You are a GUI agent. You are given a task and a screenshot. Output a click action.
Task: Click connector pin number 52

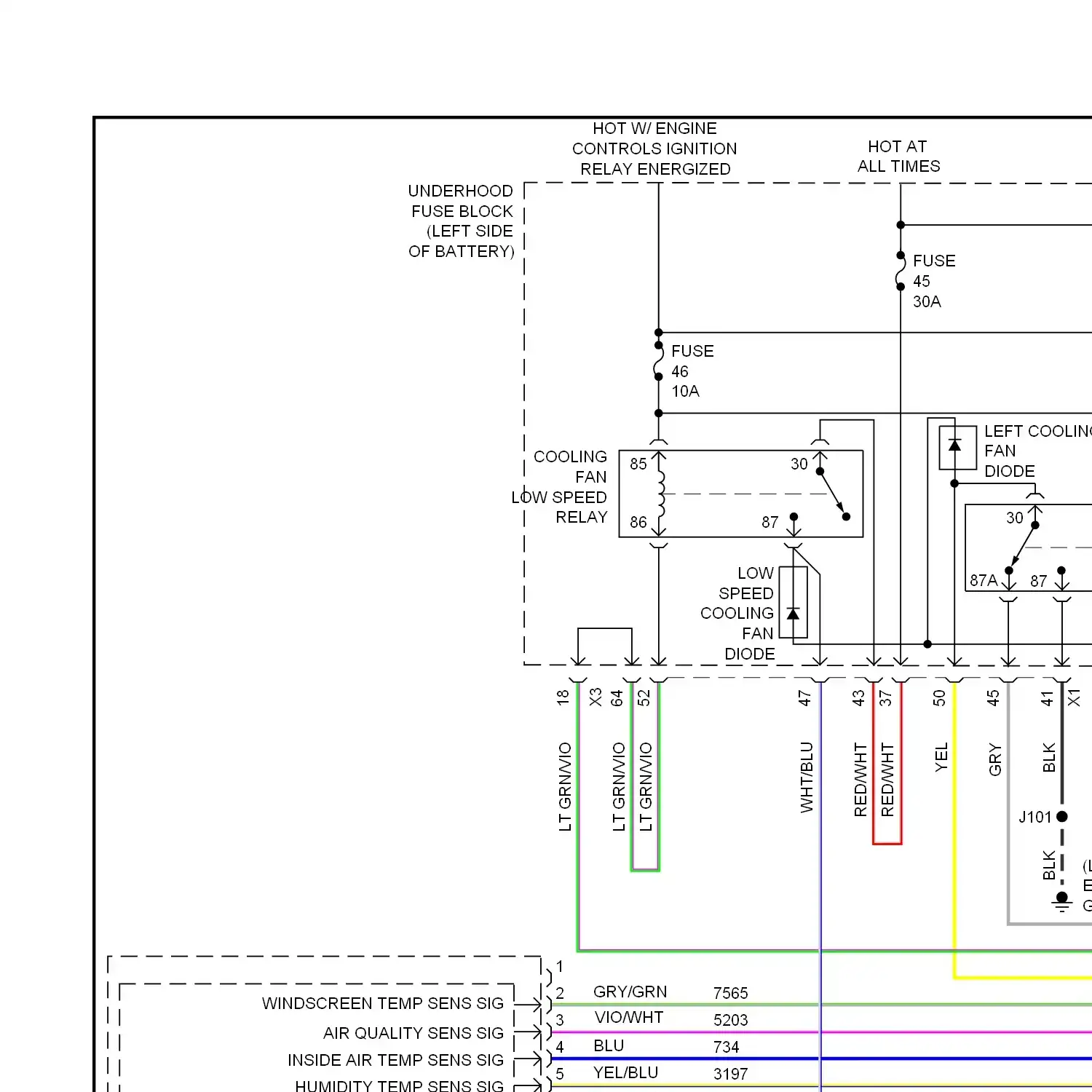[644, 697]
